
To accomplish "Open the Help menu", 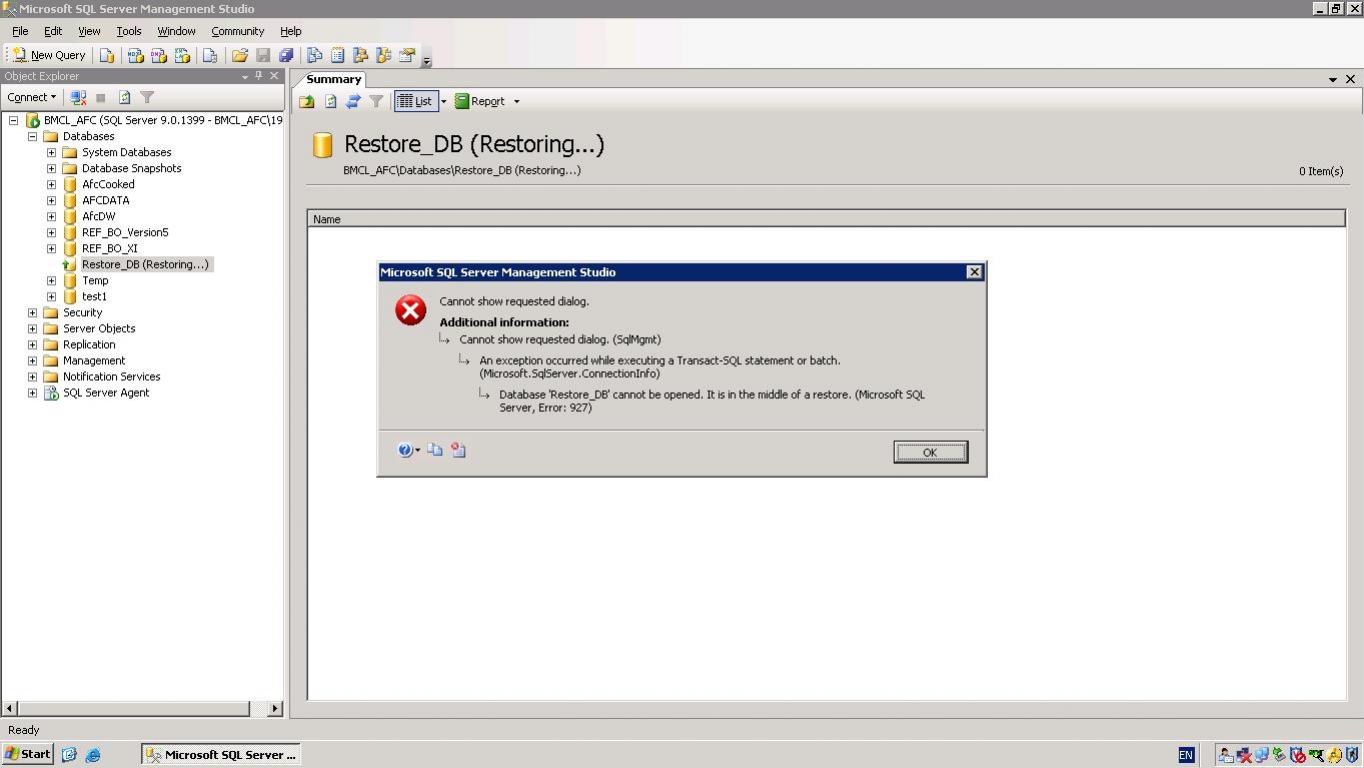I will tap(291, 31).
